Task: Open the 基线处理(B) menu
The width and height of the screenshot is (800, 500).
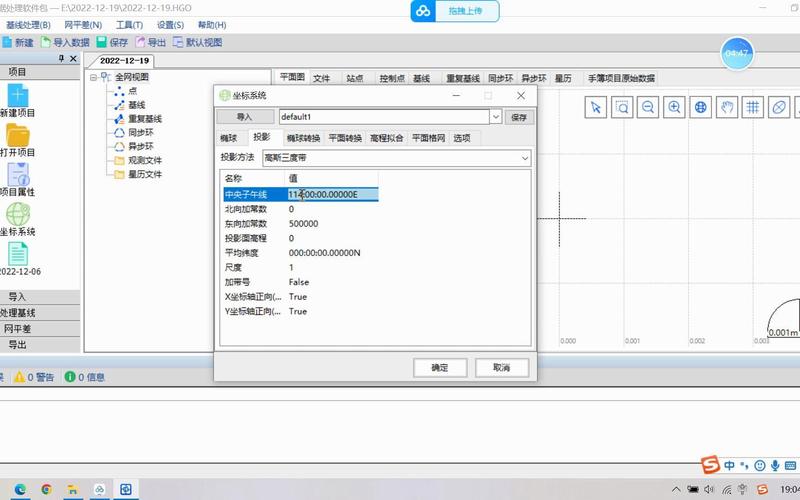Action: pos(28,25)
